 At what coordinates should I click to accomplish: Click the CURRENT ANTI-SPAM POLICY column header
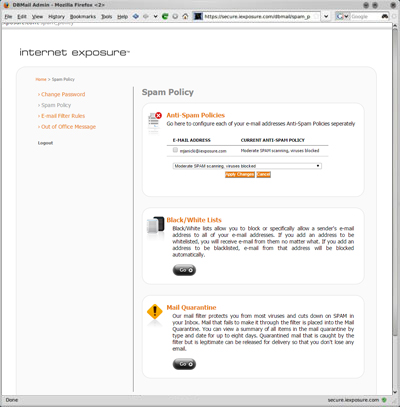[x=273, y=140]
